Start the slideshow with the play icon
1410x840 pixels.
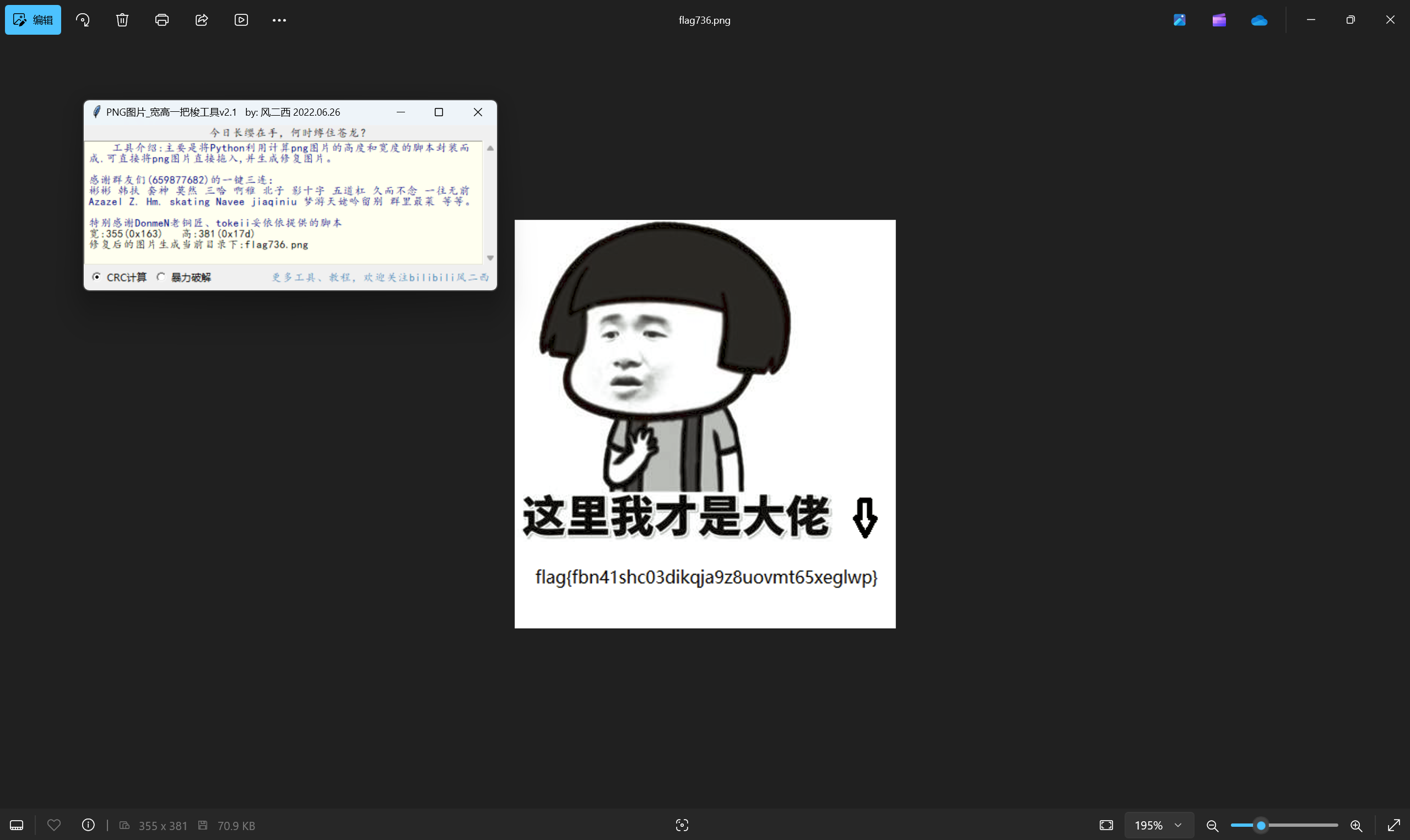coord(241,20)
